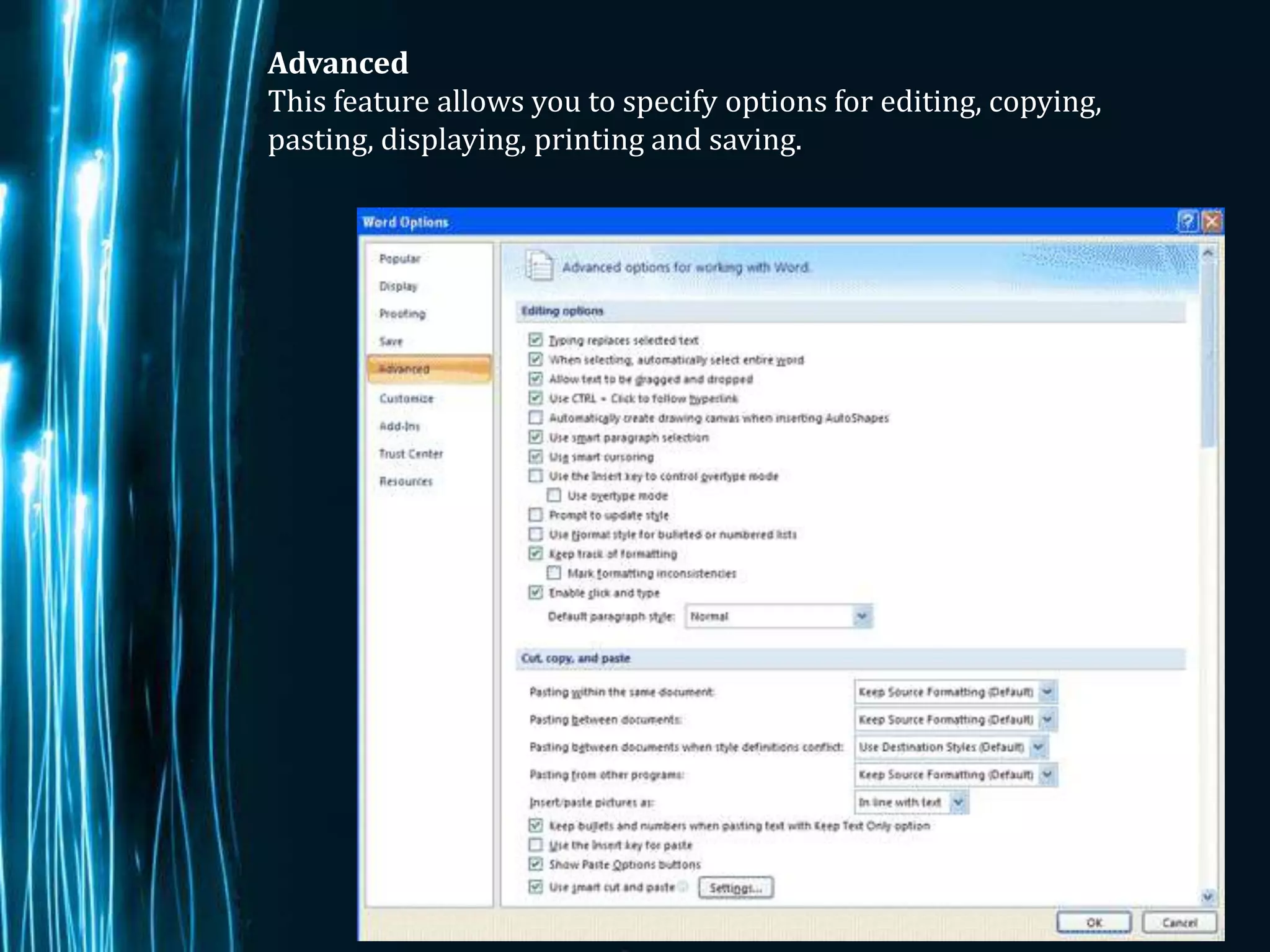Toggle Use smart cut and paste
Screen dimensions: 1270x952
(536, 887)
